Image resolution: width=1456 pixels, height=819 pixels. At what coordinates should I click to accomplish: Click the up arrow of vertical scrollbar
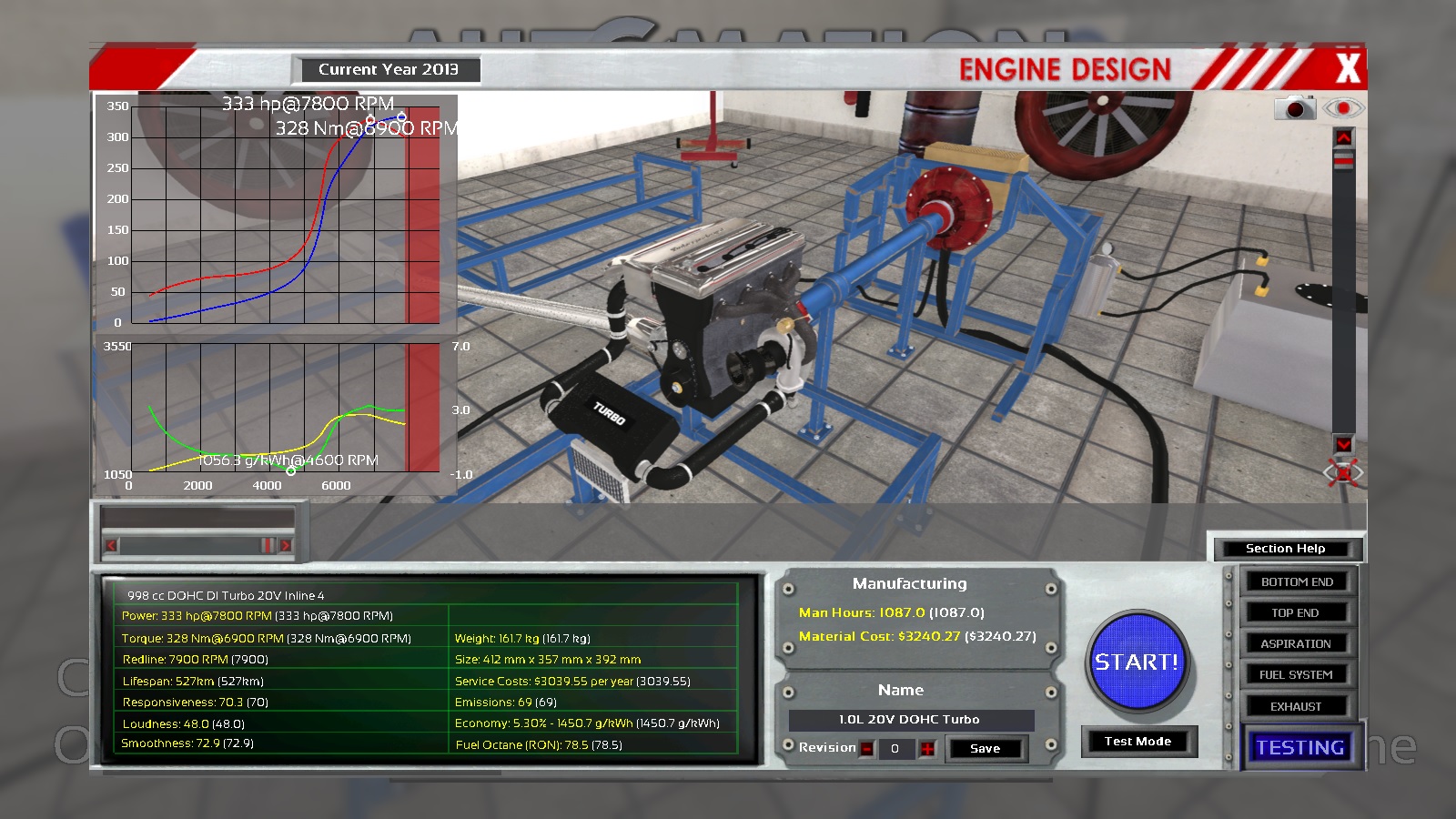1344,136
